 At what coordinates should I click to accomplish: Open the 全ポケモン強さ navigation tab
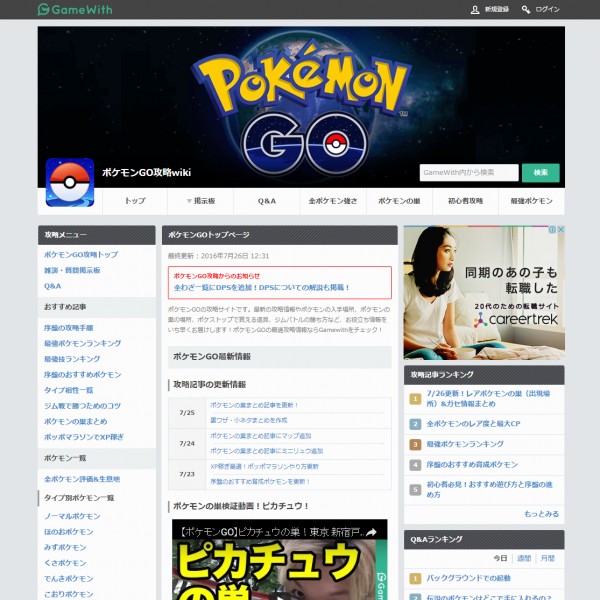pyautogui.click(x=333, y=201)
